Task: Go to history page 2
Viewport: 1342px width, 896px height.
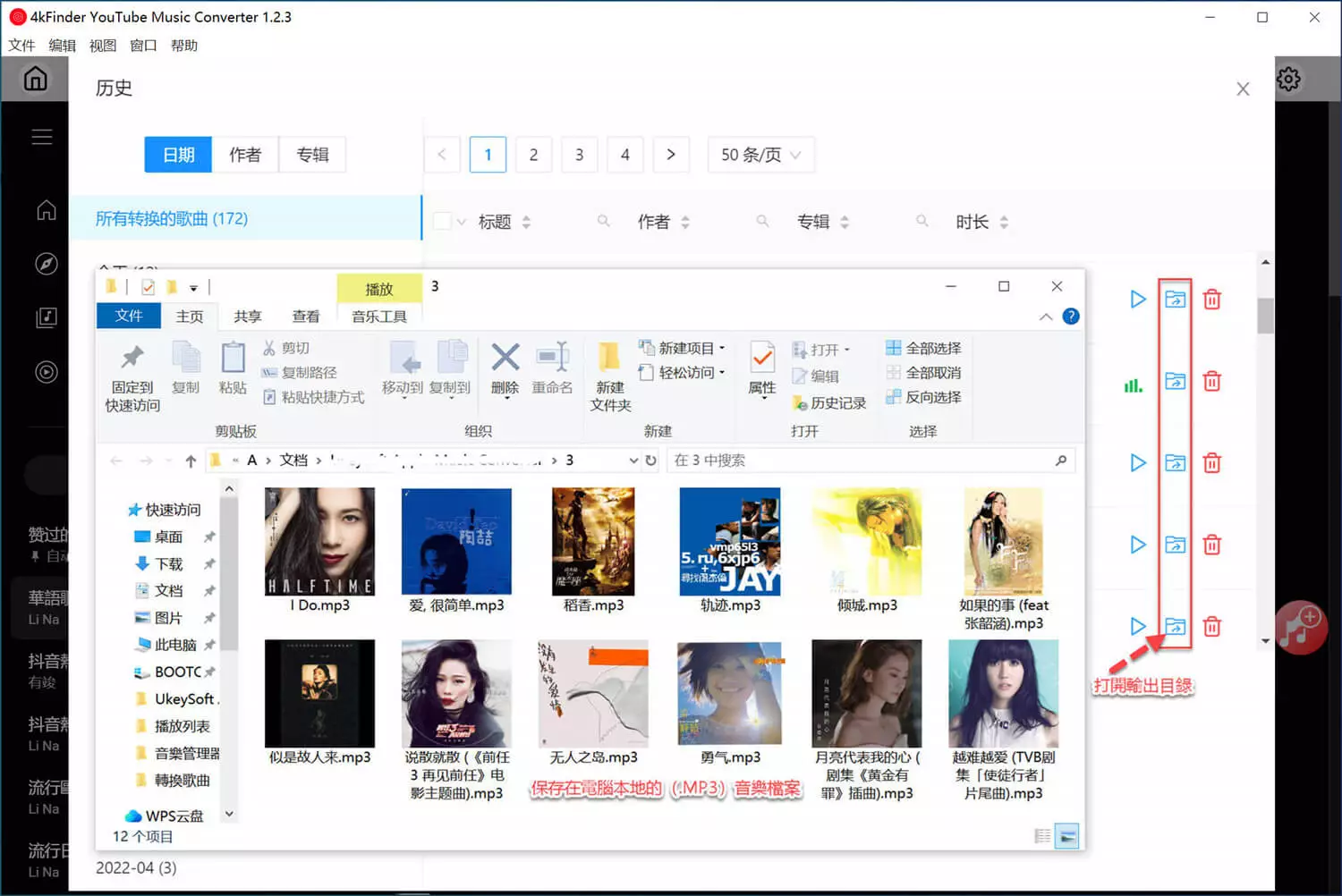Action: (533, 155)
